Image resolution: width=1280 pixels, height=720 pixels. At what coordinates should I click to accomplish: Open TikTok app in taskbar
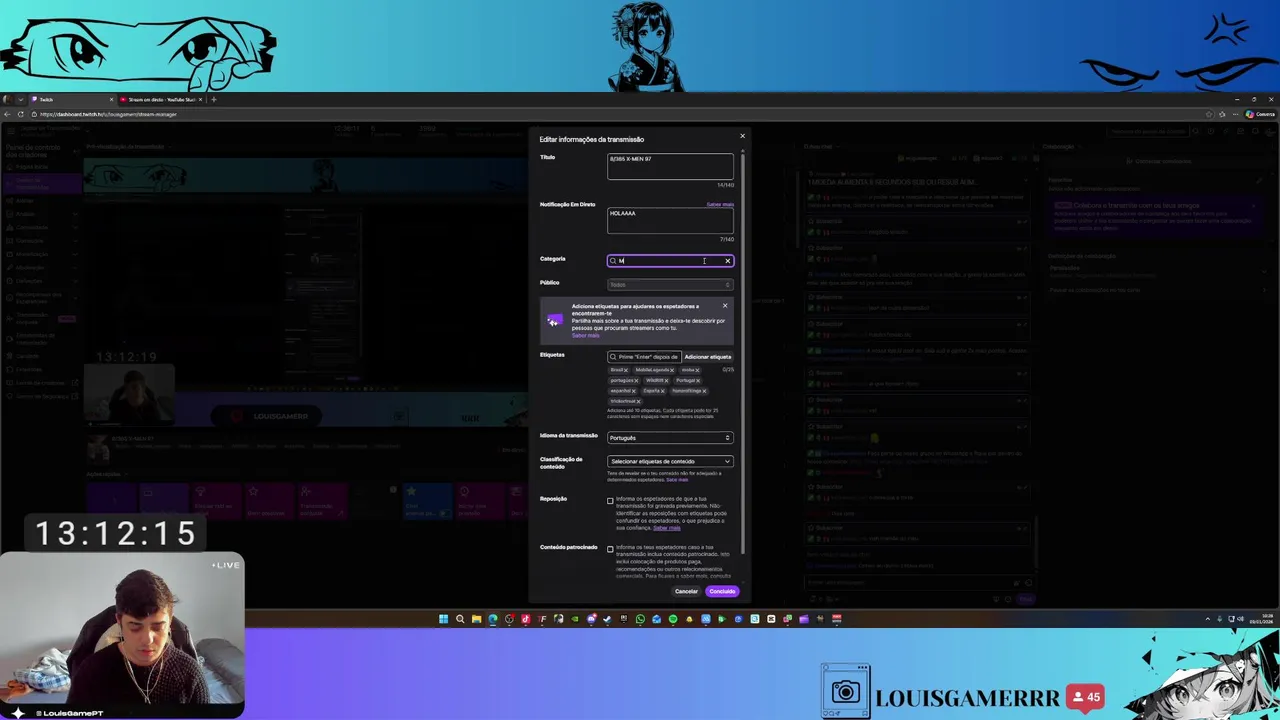point(525,619)
